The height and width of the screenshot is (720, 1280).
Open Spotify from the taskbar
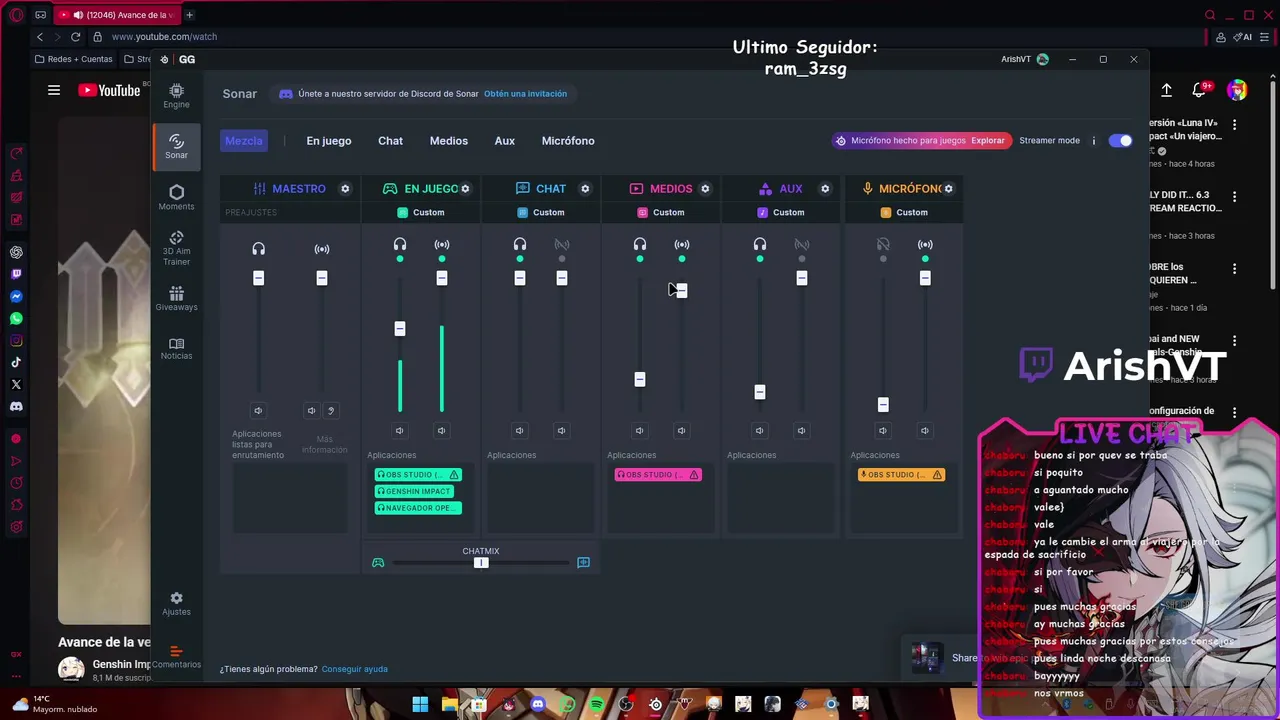pos(597,704)
